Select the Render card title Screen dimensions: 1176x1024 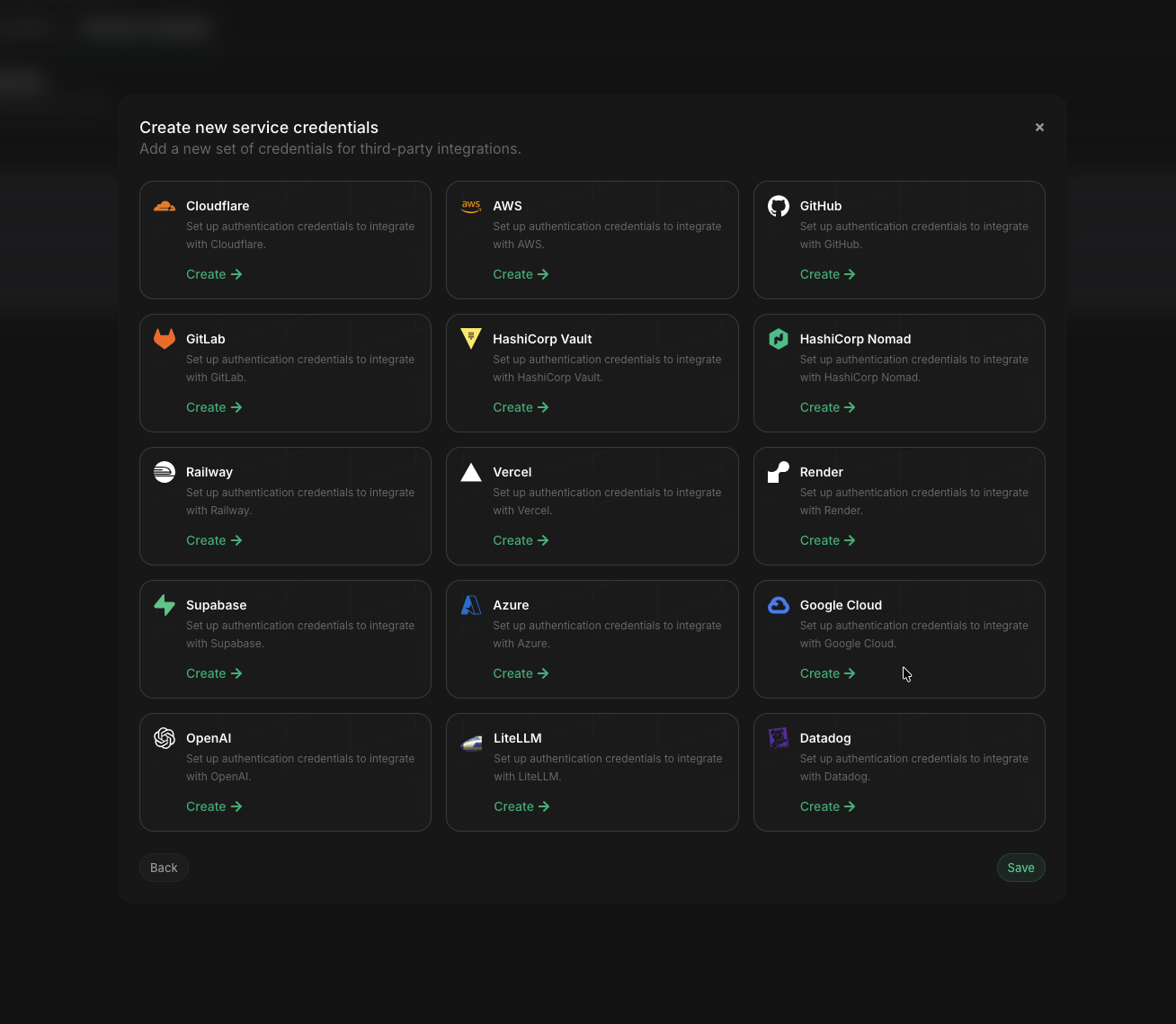[822, 472]
